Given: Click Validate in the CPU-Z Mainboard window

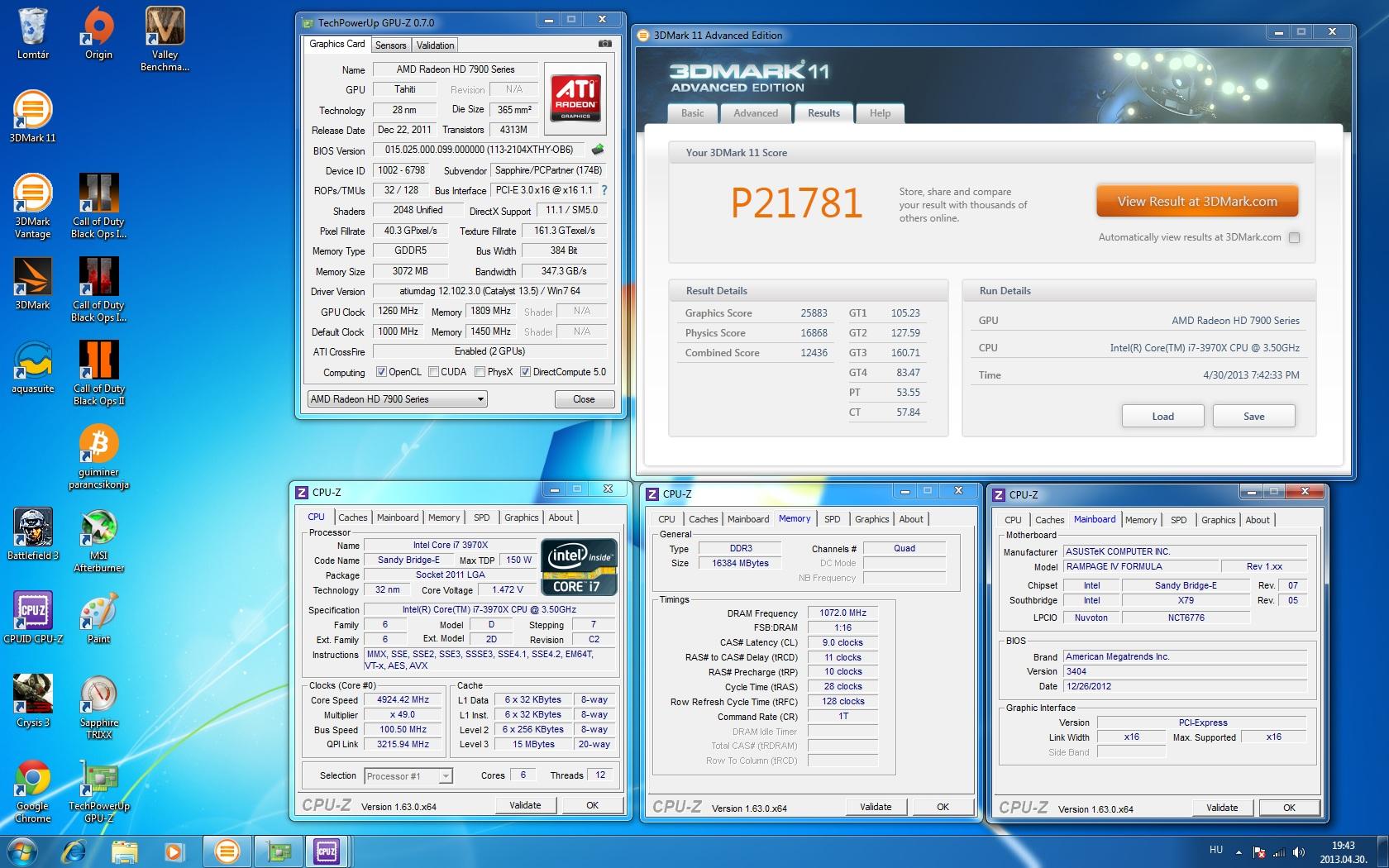Looking at the screenshot, I should pos(1222,808).
